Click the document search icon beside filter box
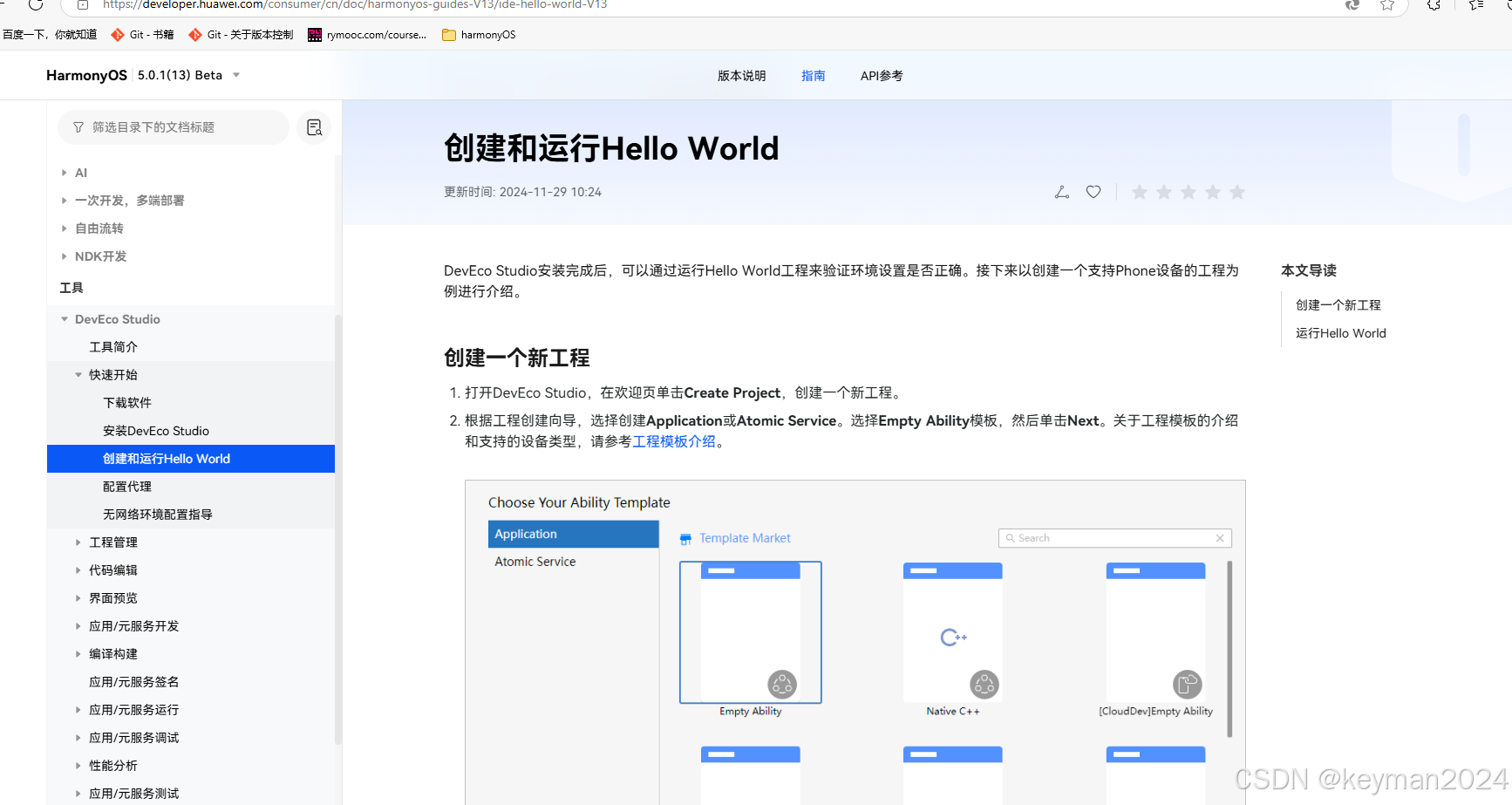This screenshot has height=805, width=1512. click(x=315, y=127)
